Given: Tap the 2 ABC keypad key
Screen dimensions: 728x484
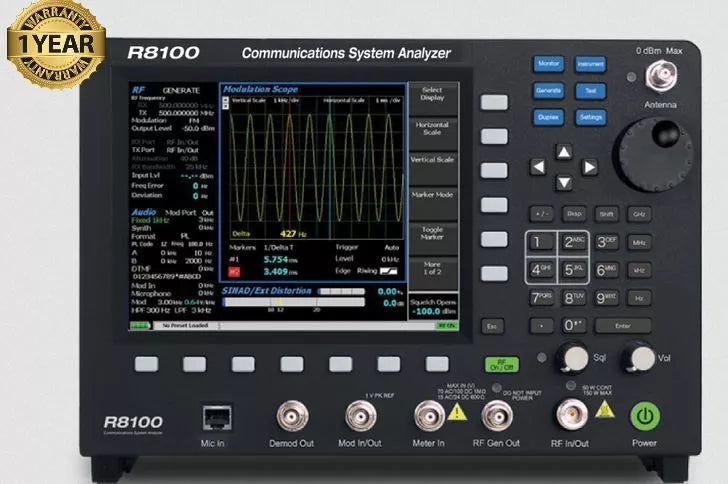Looking at the screenshot, I should (x=574, y=242).
